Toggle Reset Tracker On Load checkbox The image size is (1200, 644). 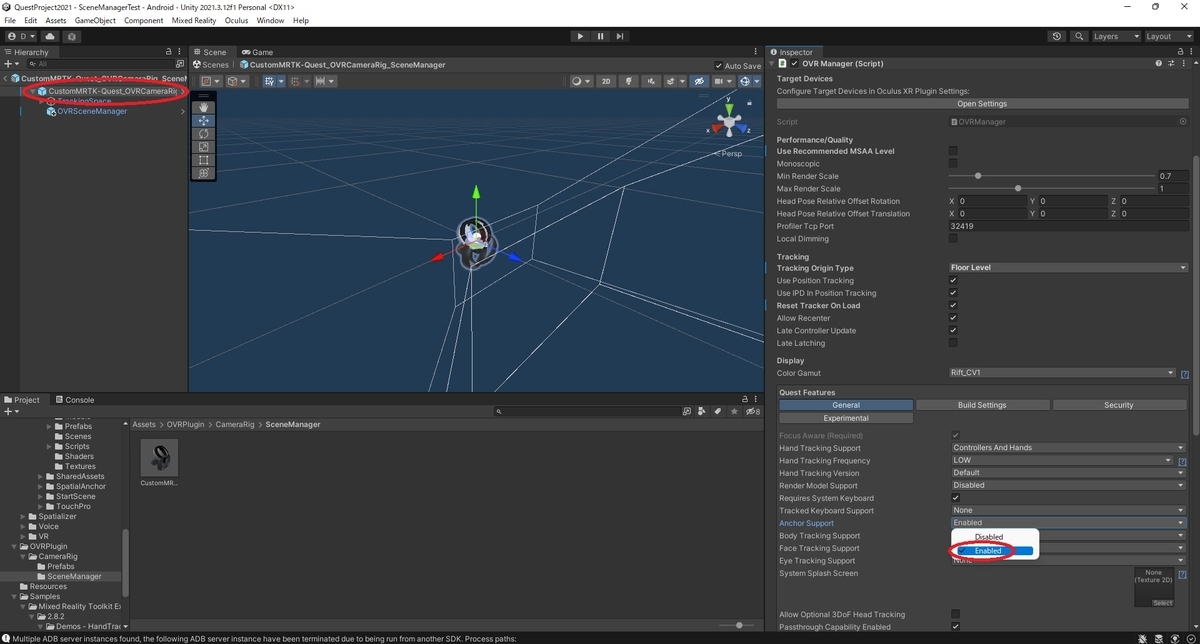[x=953, y=306]
